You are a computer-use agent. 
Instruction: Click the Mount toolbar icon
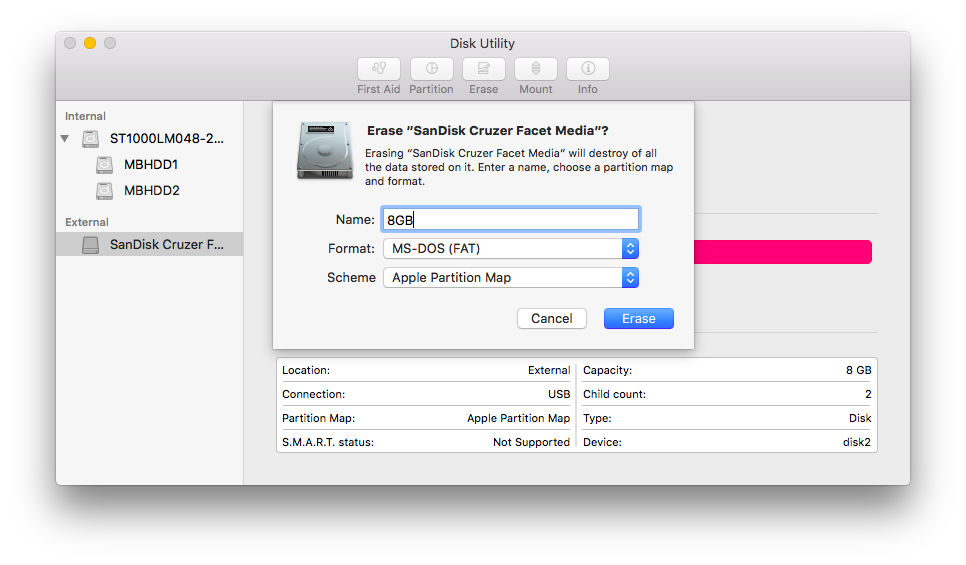pyautogui.click(x=535, y=69)
